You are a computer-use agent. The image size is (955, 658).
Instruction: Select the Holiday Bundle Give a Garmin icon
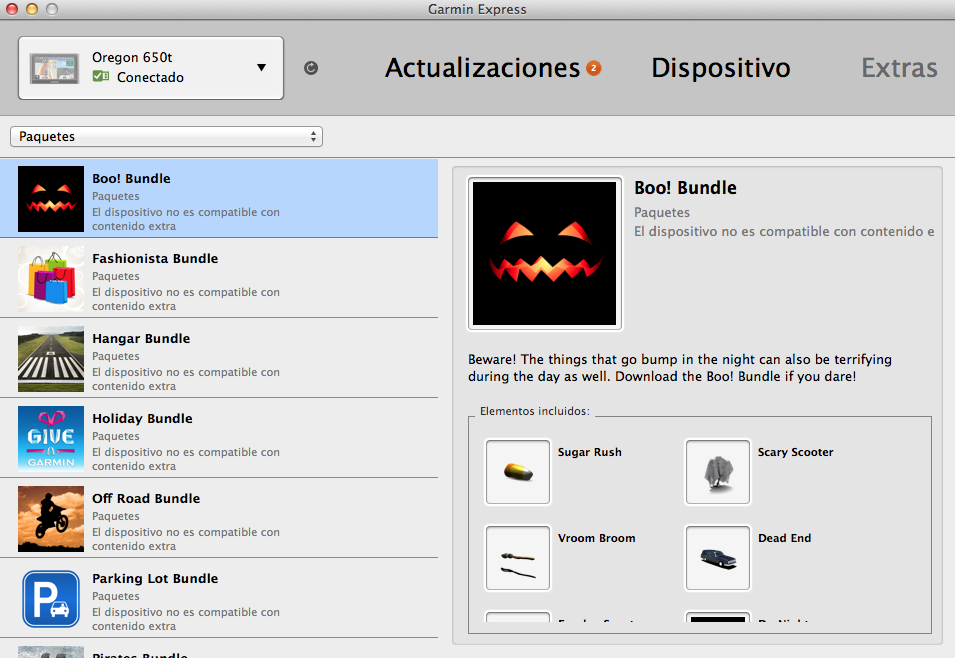pyautogui.click(x=51, y=439)
